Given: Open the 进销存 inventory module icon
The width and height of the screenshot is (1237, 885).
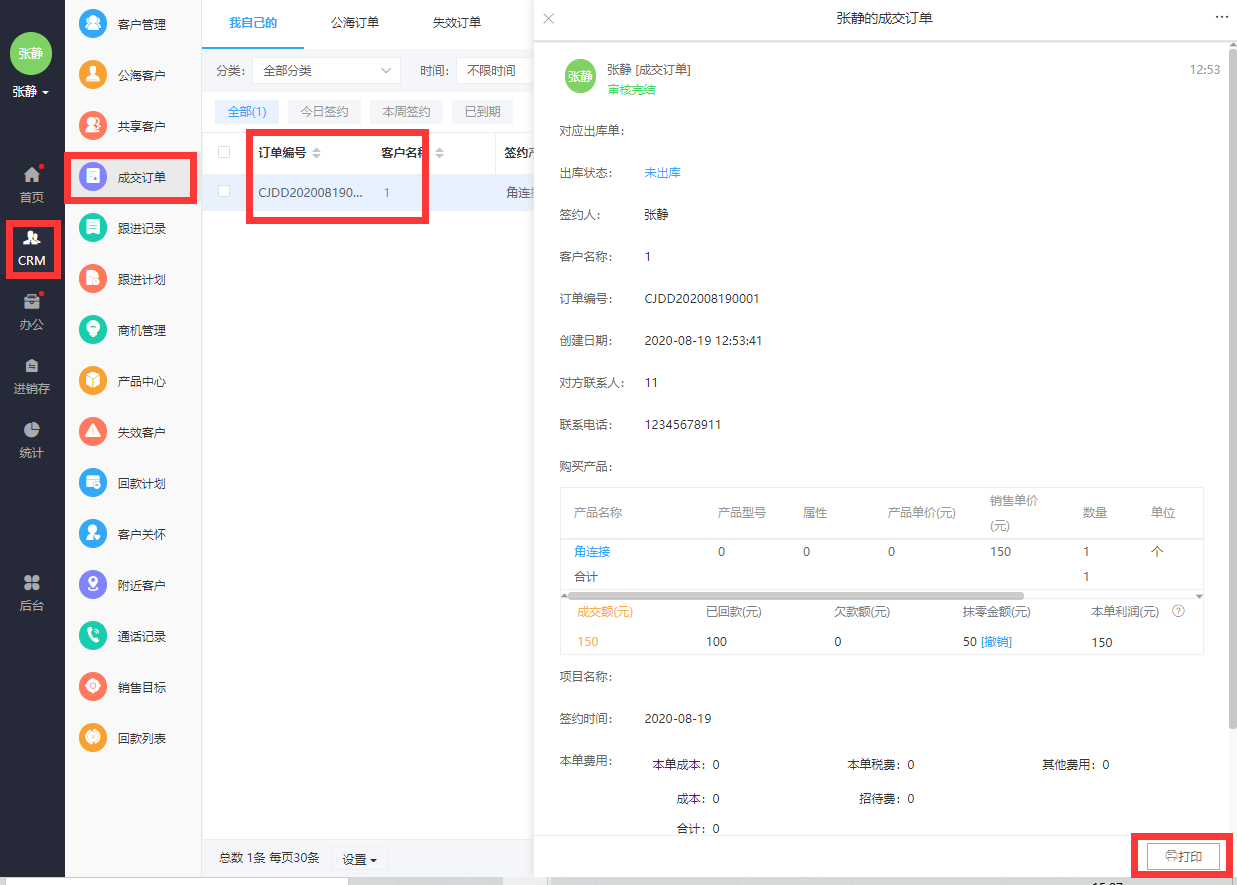Looking at the screenshot, I should tap(32, 366).
